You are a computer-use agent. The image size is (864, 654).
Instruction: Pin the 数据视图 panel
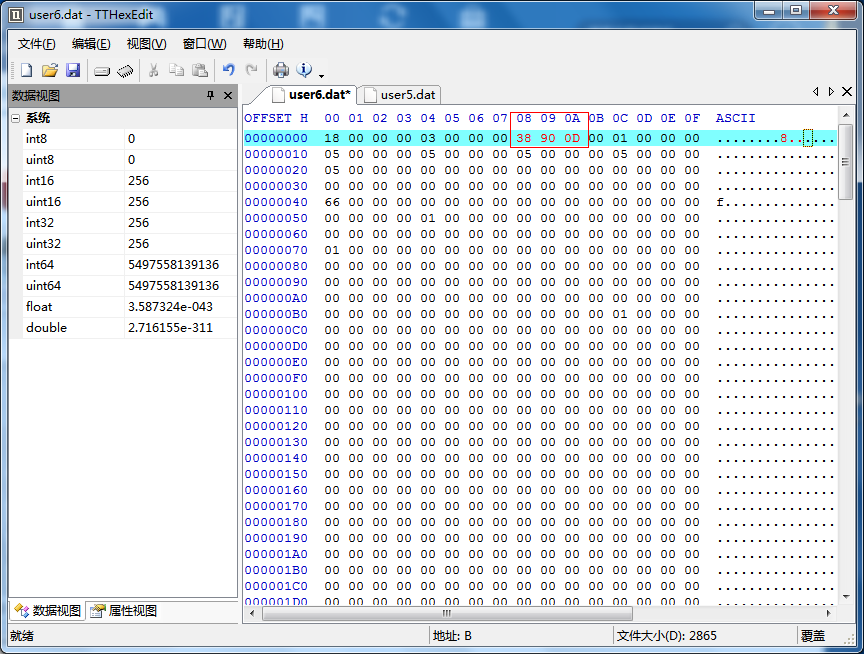tap(210, 95)
